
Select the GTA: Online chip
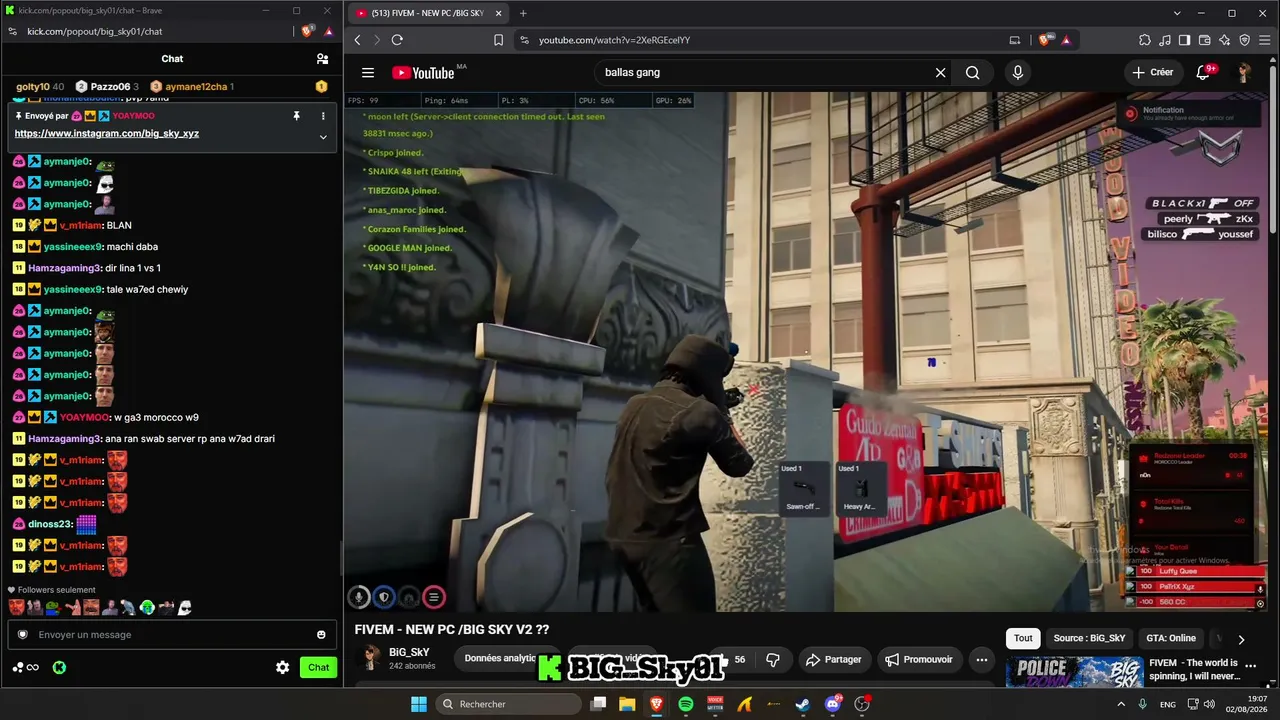[1171, 638]
